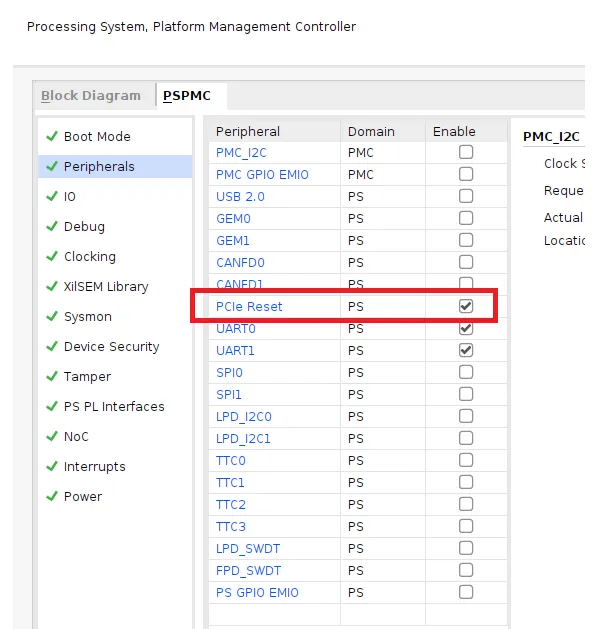This screenshot has width=607, height=629.
Task: Click the green checkmark beside Device Security
Action: (x=51, y=346)
